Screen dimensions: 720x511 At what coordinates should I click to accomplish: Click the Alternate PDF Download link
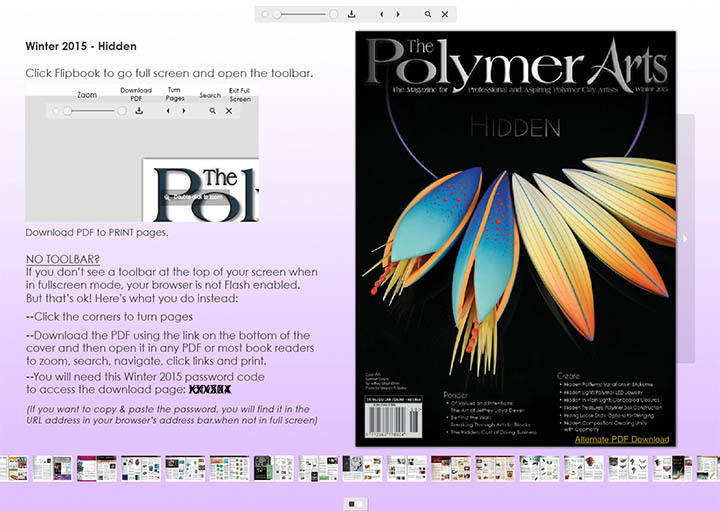pyautogui.click(x=622, y=439)
